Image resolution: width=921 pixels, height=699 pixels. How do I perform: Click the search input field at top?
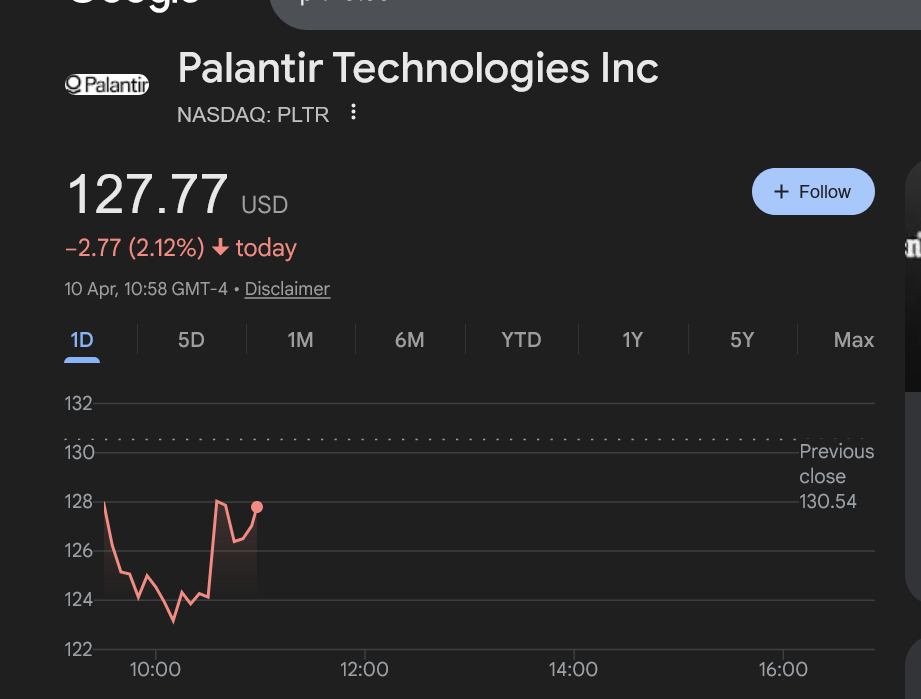[590, 8]
